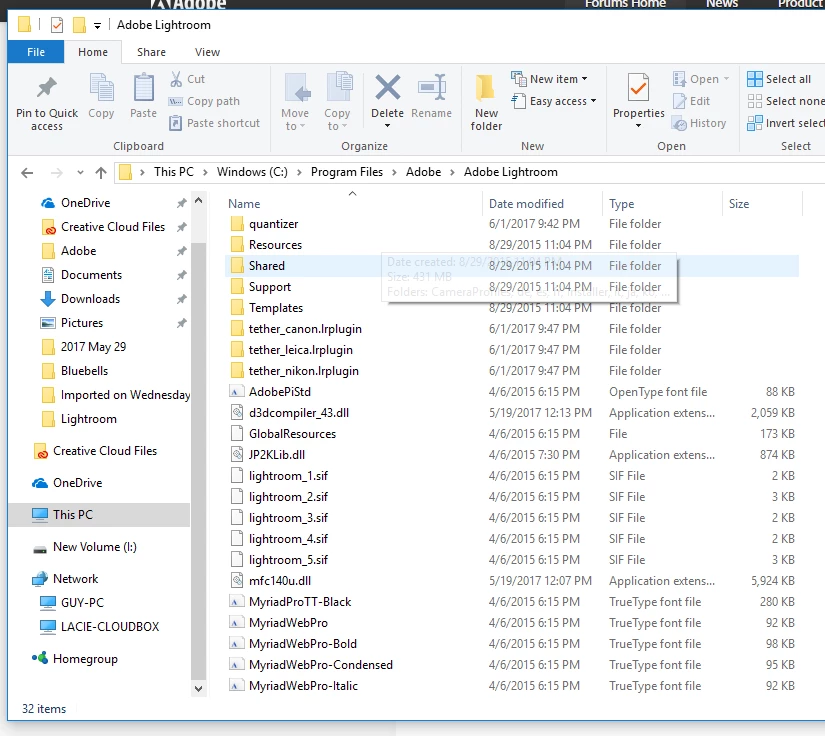Viewport: 825px width, 736px height.
Task: Click Windows (C:) in the address path
Action: (x=252, y=172)
